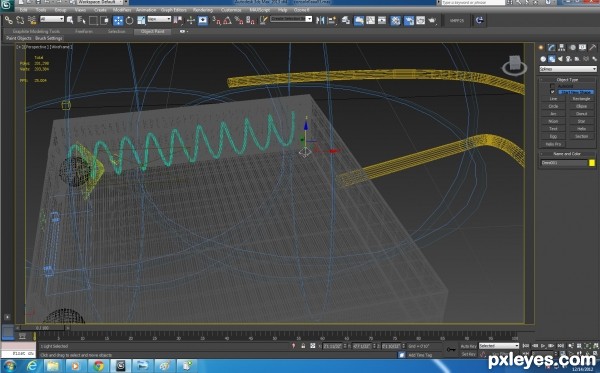Open the Select by Name tool
This screenshot has height=373, width=600.
(82, 20)
